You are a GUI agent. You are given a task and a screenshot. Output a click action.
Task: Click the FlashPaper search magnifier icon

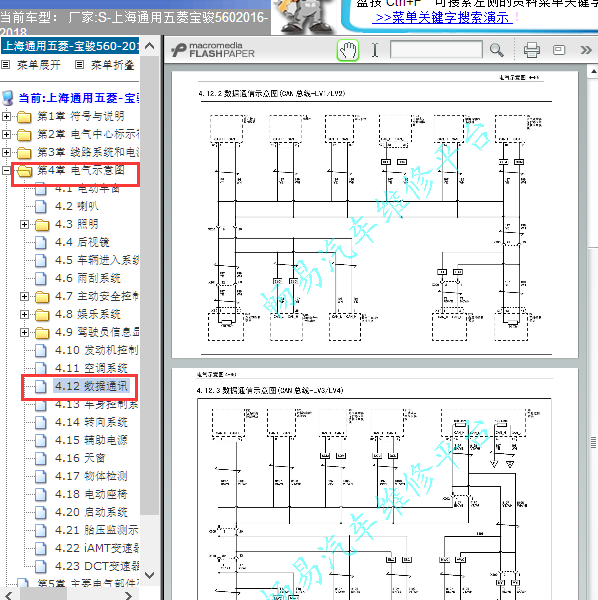coord(497,50)
